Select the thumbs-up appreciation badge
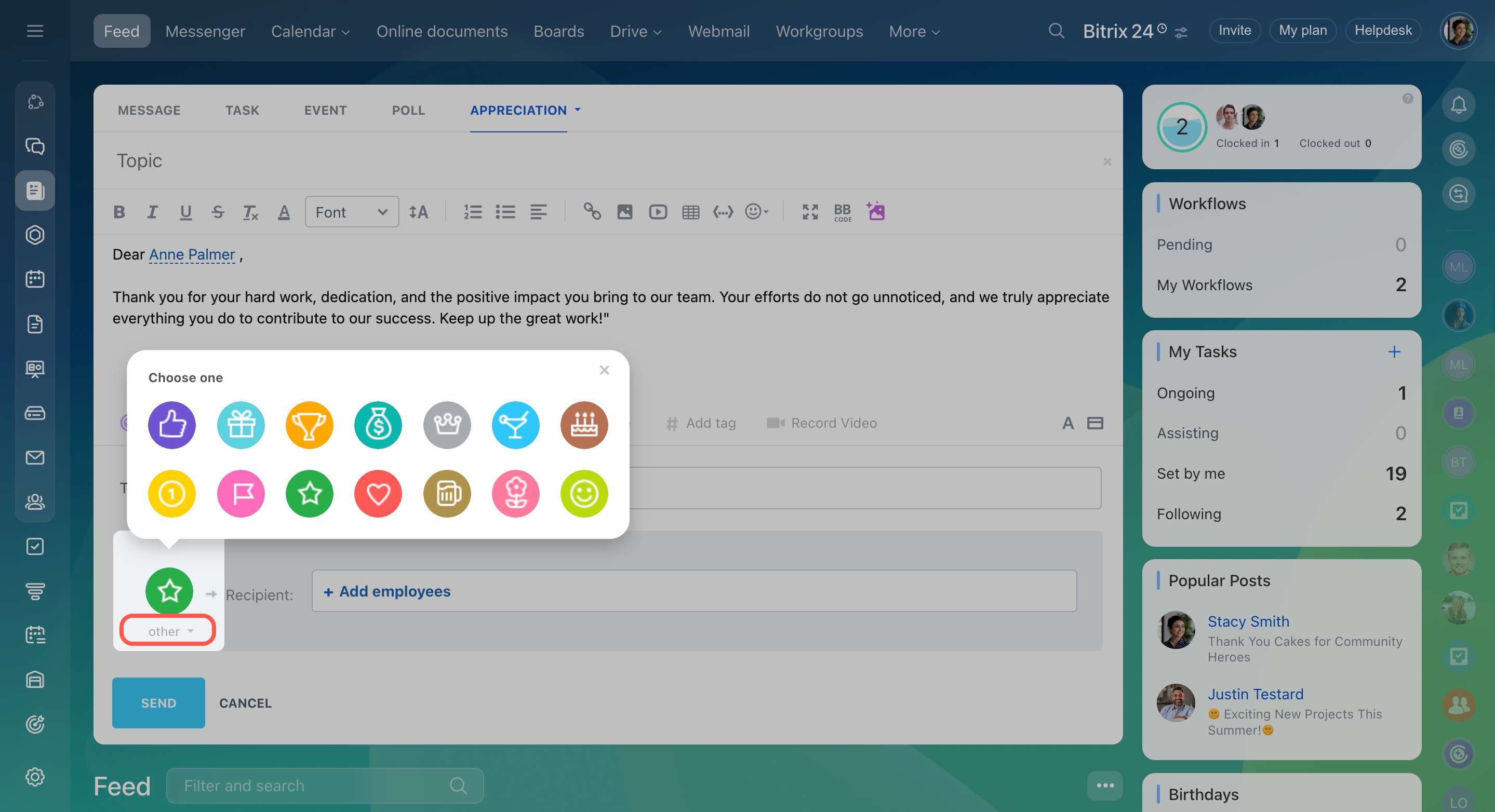The width and height of the screenshot is (1495, 812). (x=172, y=425)
